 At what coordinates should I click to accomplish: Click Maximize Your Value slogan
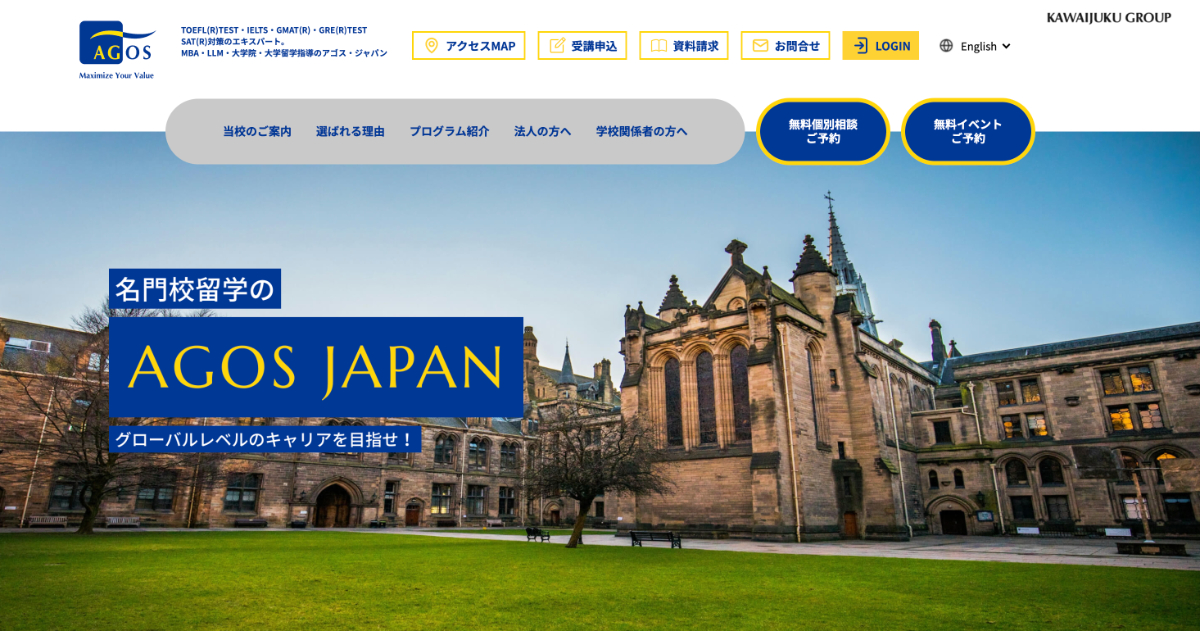tap(117, 75)
